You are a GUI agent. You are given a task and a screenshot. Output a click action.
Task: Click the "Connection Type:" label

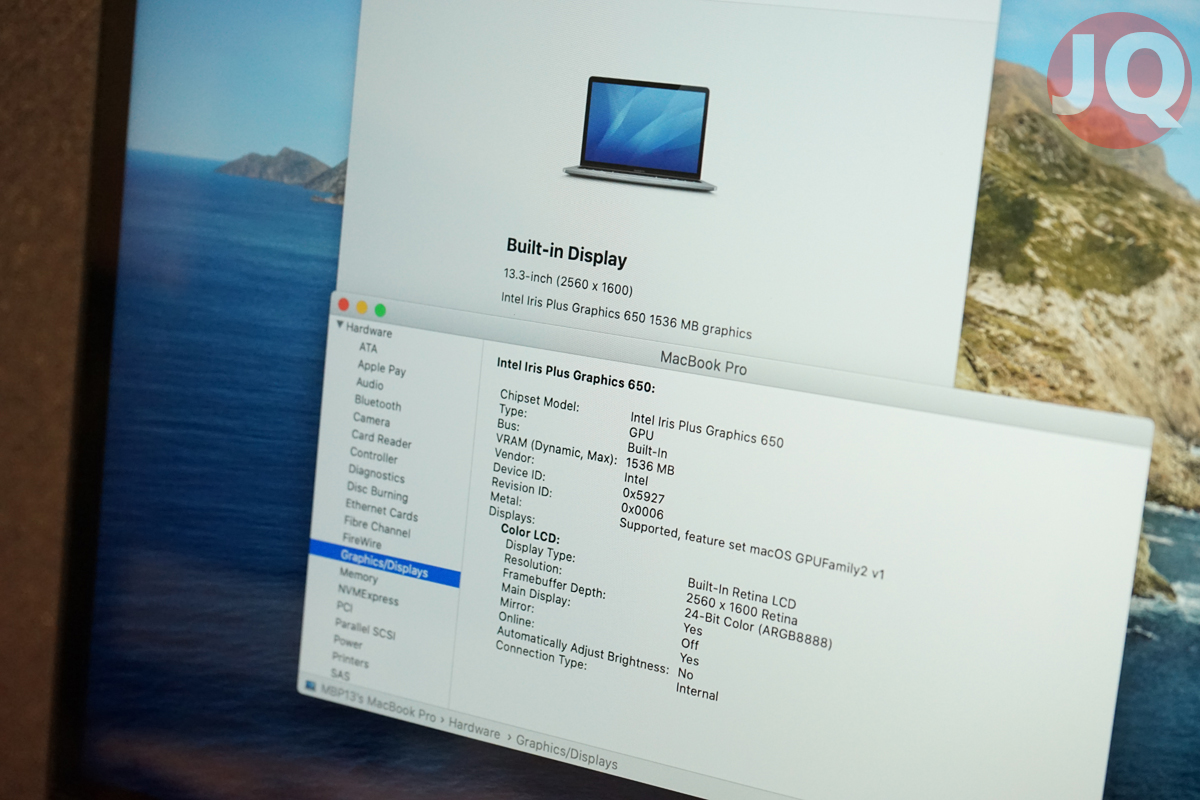tap(541, 654)
